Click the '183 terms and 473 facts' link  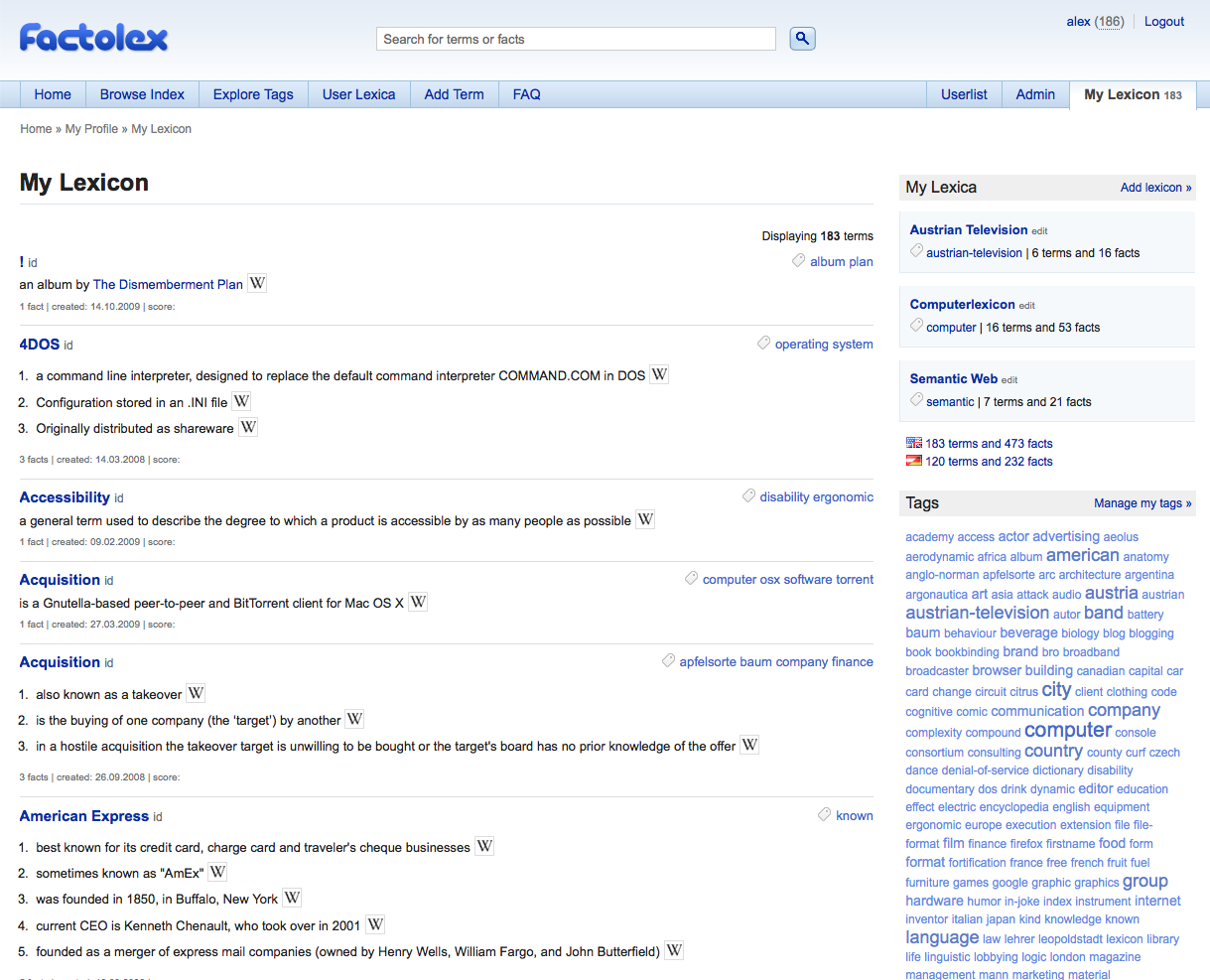989,443
